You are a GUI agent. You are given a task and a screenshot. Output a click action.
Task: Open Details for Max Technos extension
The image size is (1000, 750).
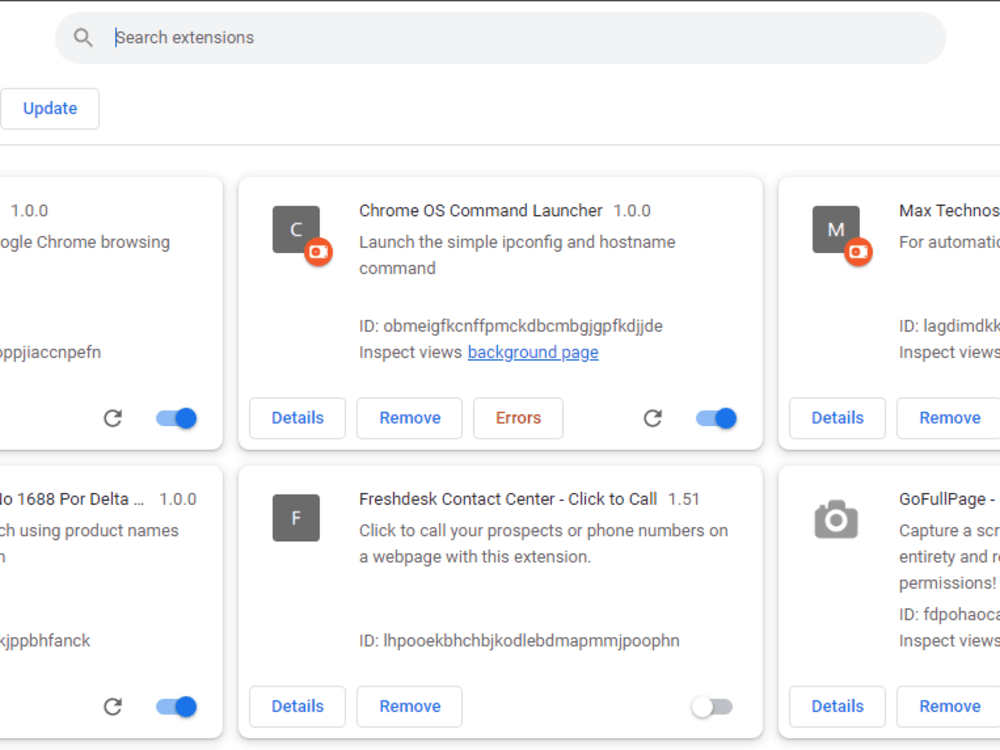coord(837,418)
